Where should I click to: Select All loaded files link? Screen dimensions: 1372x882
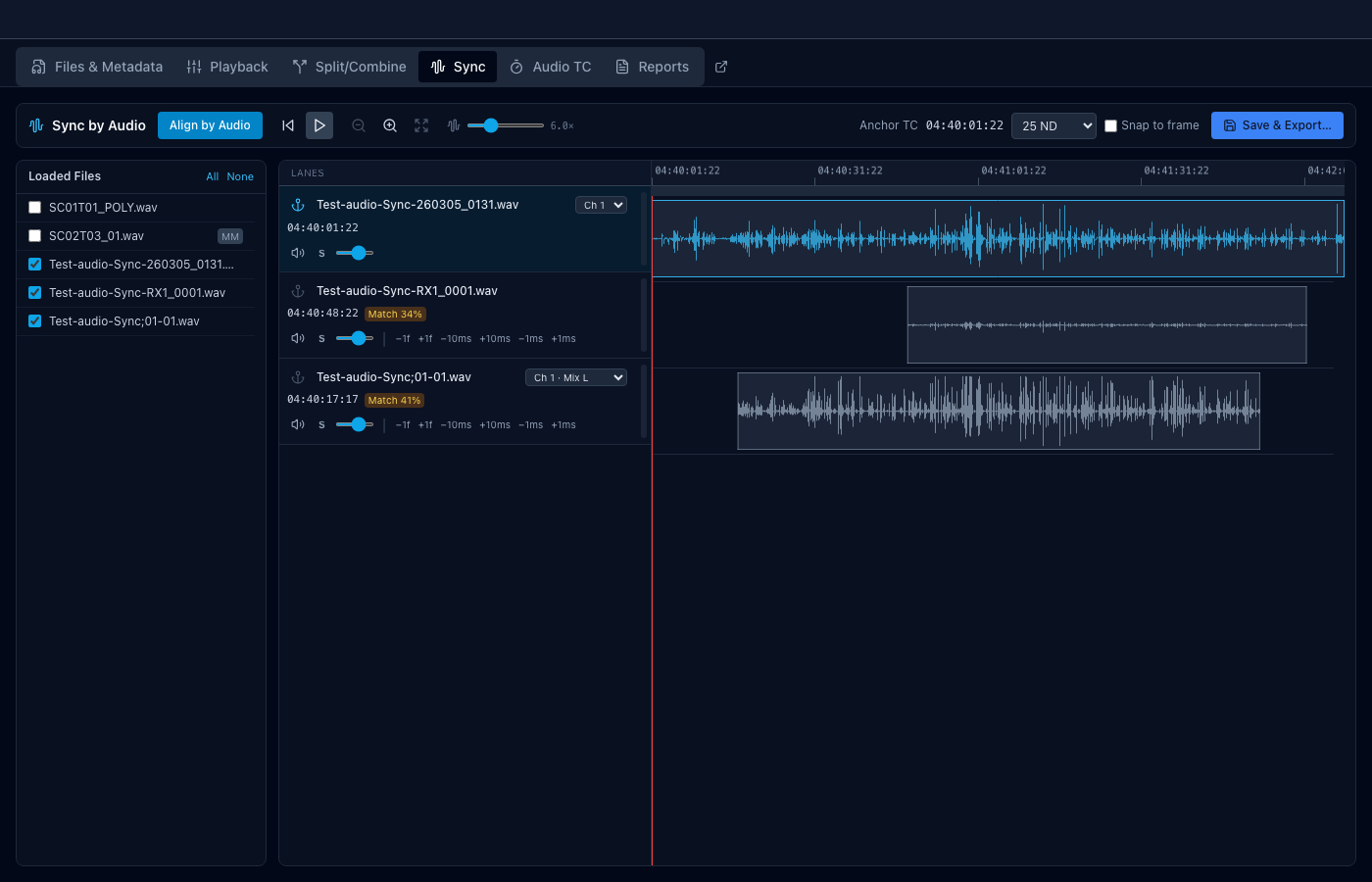[212, 176]
